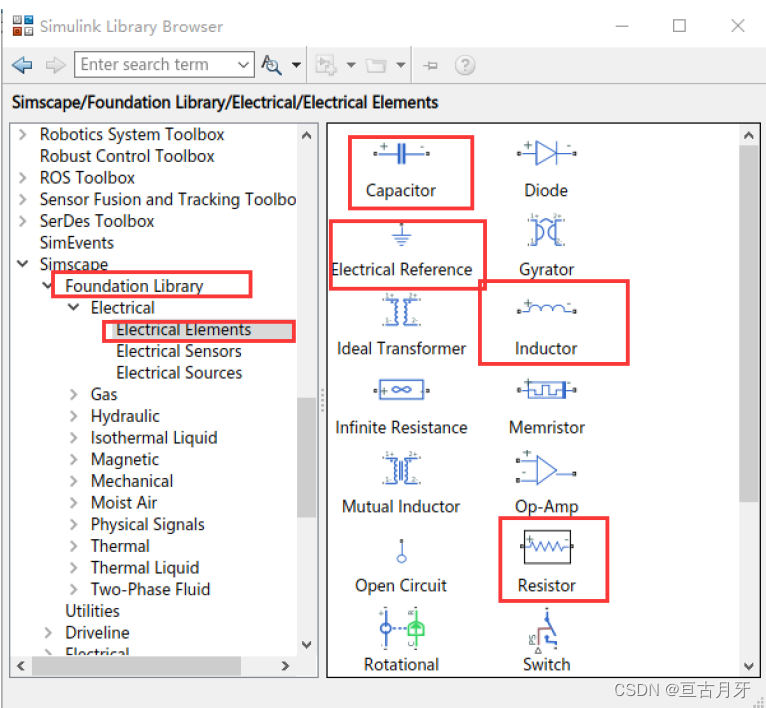766x708 pixels.
Task: Select SimEvents in the tree
Action: point(77,243)
